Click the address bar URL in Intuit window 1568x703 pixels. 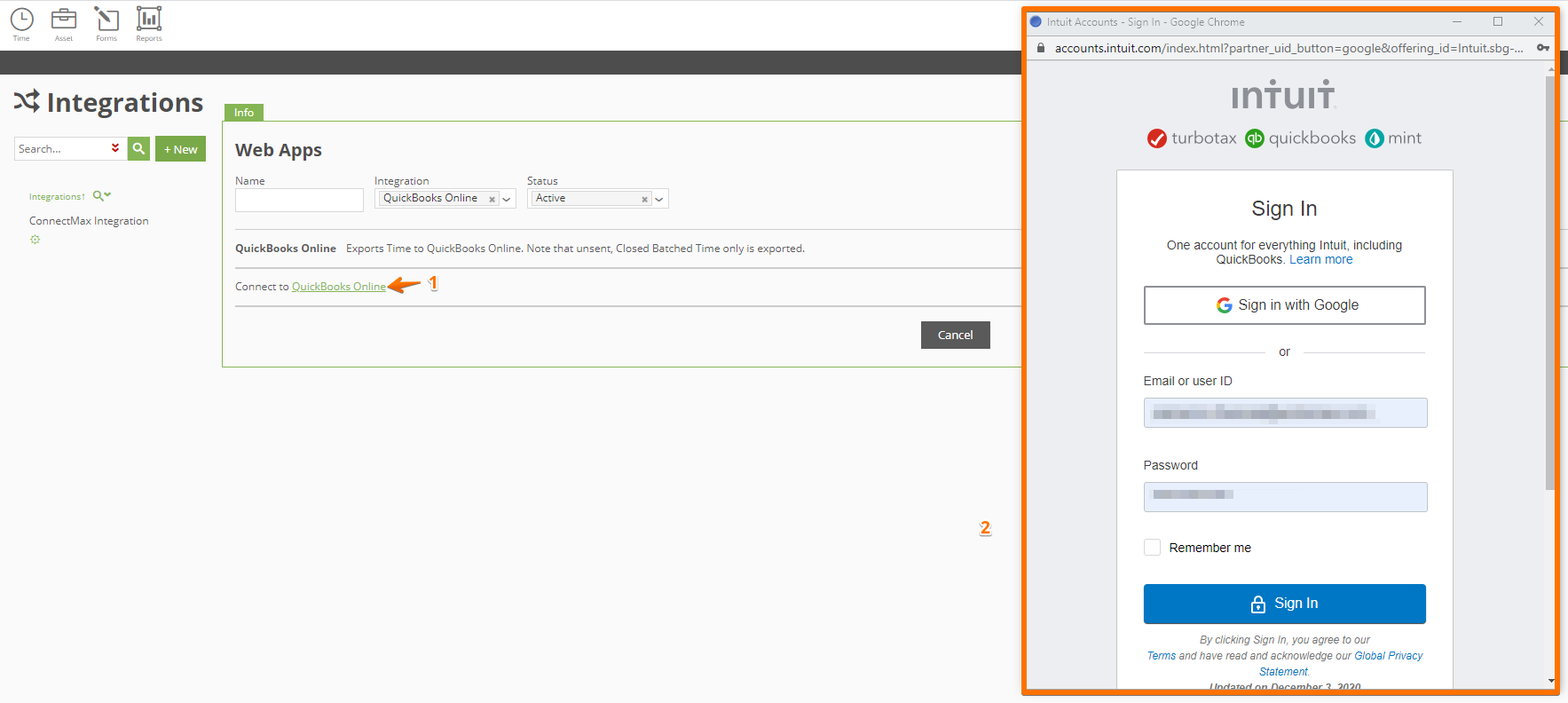(1288, 48)
